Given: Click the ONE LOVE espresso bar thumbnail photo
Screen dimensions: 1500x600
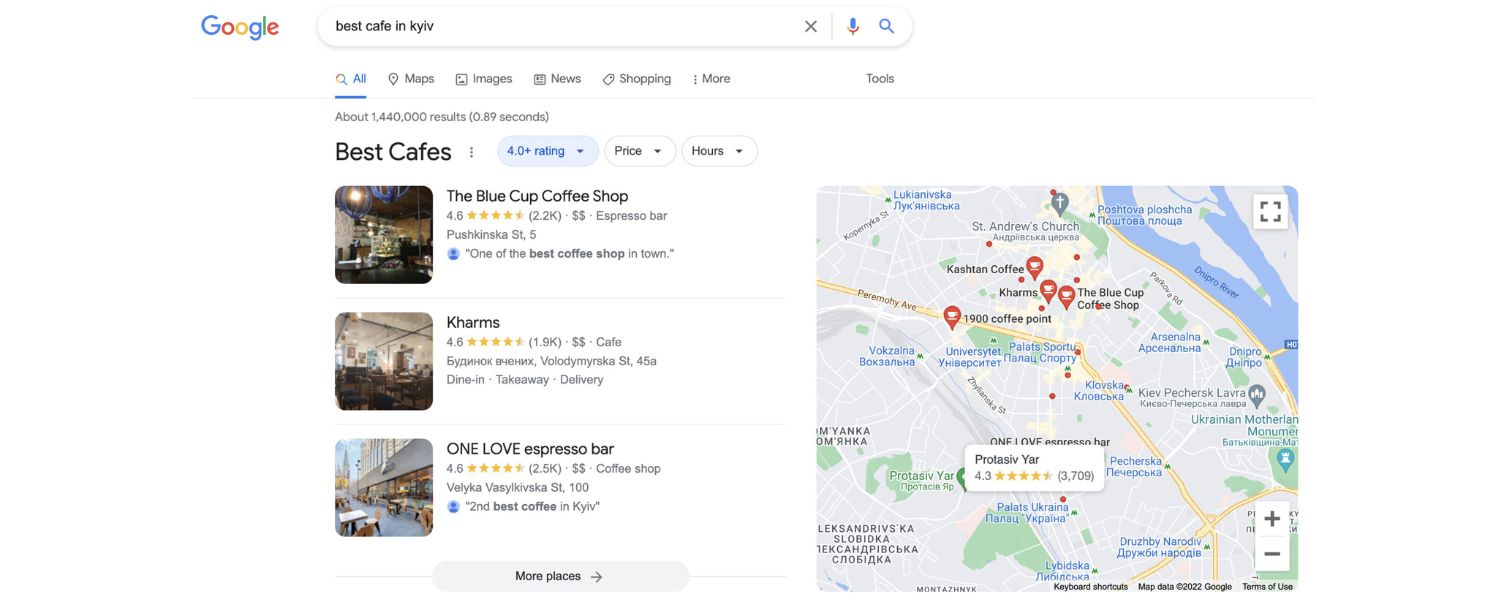Looking at the screenshot, I should (x=384, y=487).
